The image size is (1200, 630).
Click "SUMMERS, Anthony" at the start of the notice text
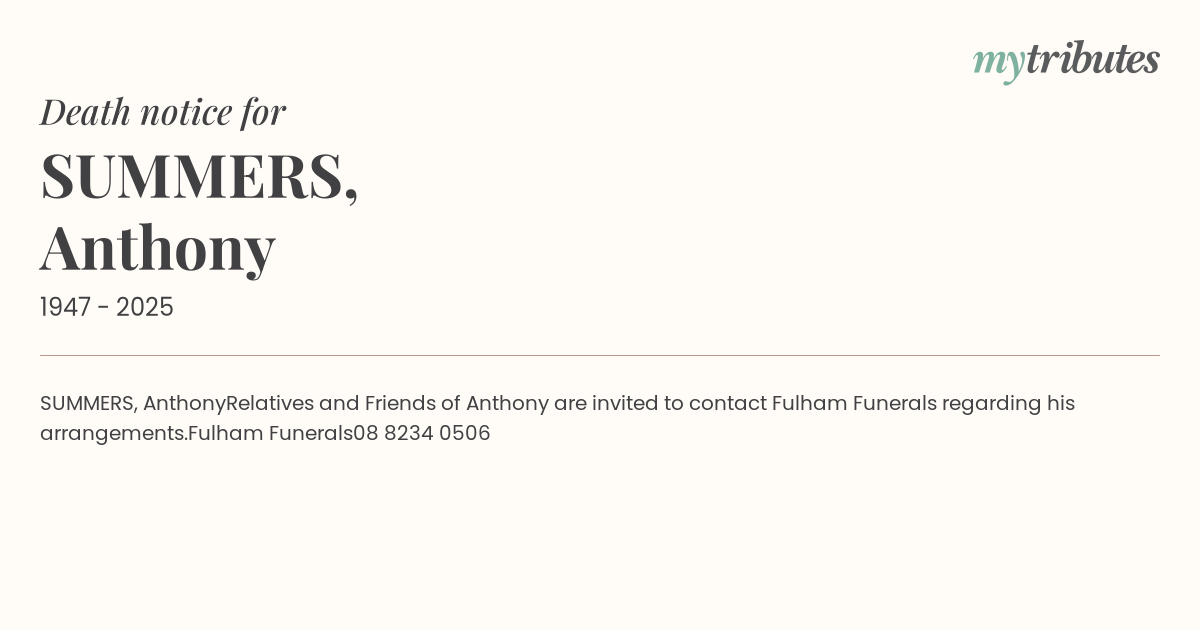tap(132, 403)
